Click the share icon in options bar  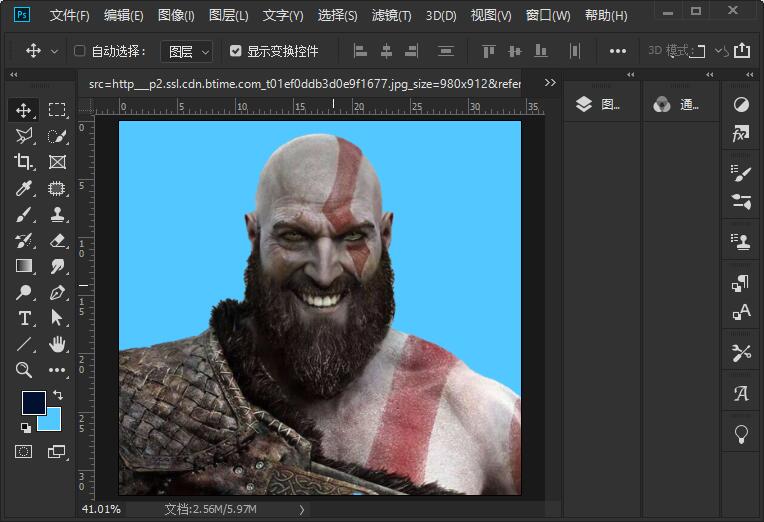(x=742, y=50)
